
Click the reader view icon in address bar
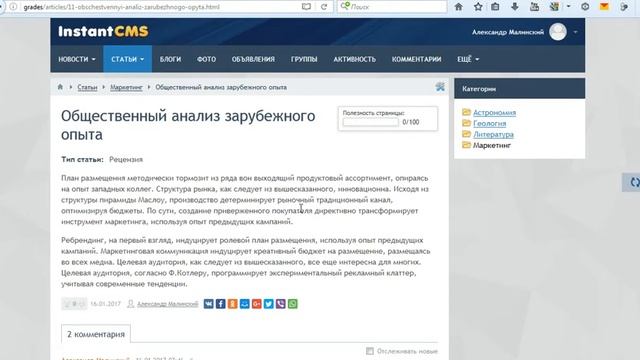tap(306, 7)
